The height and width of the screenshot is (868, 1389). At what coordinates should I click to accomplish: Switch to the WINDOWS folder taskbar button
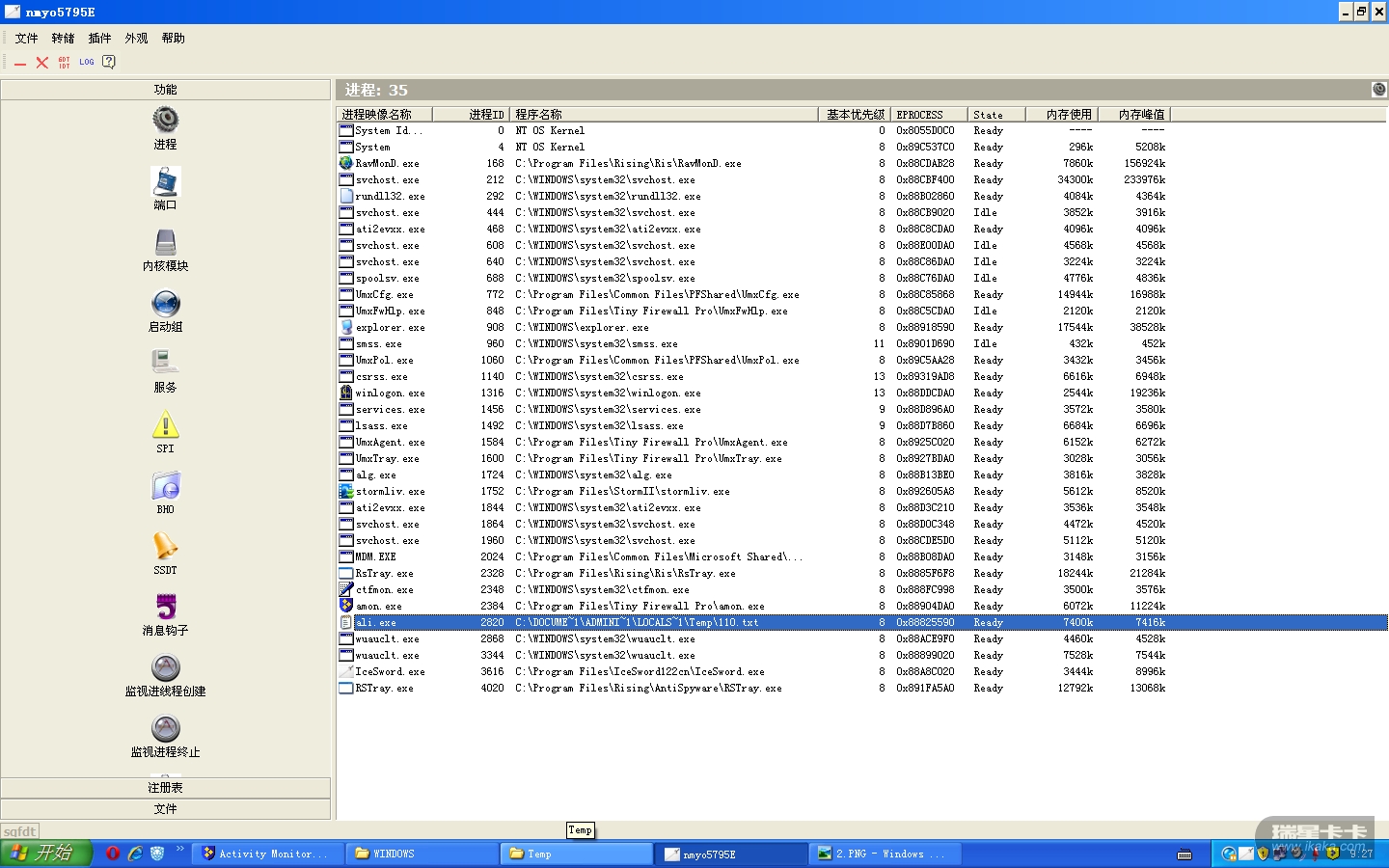pyautogui.click(x=422, y=854)
